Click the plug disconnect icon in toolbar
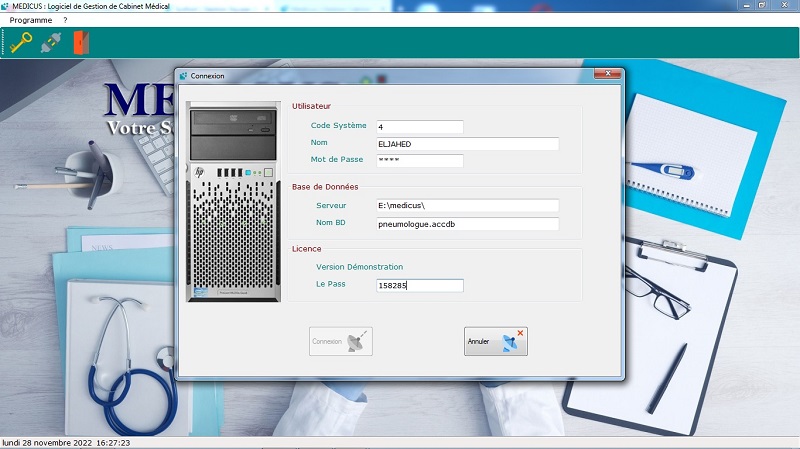This screenshot has height=449, width=800. click(x=51, y=43)
